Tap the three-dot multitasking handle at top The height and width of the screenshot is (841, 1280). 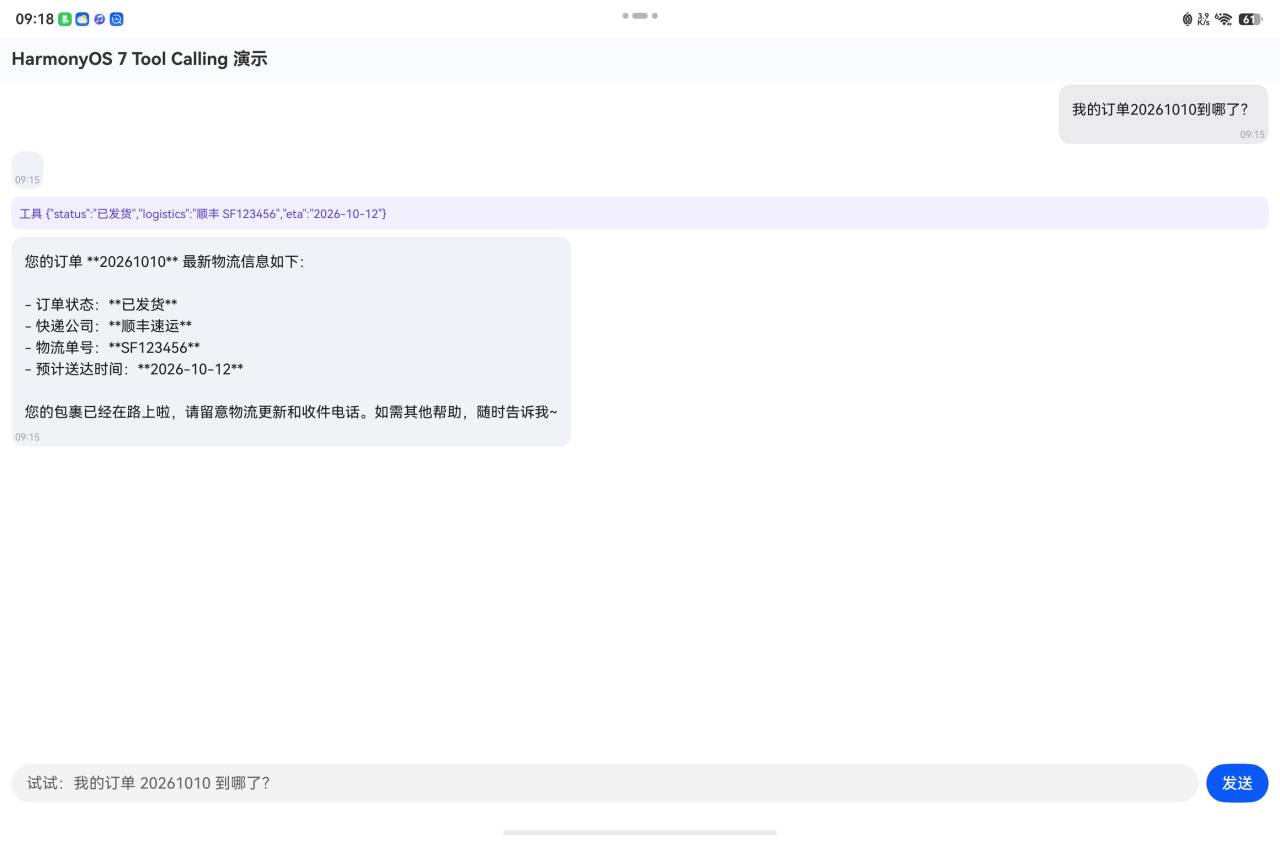[640, 16]
